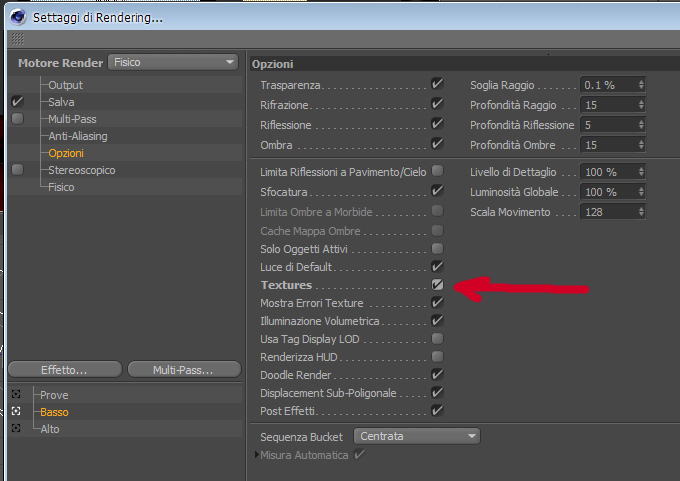Toggle the Sfocatura checkbox

[437, 191]
